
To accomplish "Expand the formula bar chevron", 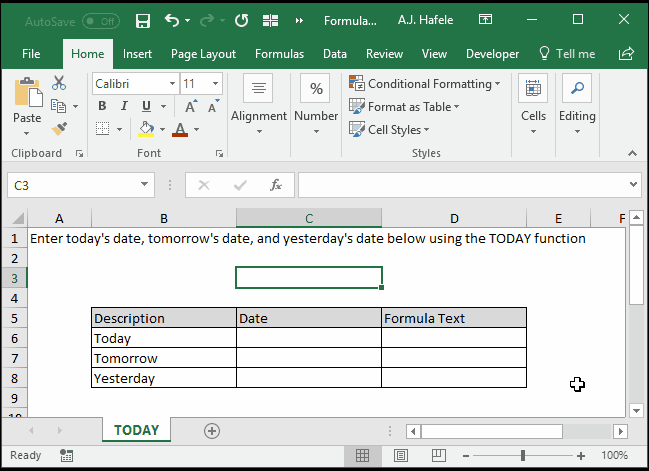I will pyautogui.click(x=633, y=185).
